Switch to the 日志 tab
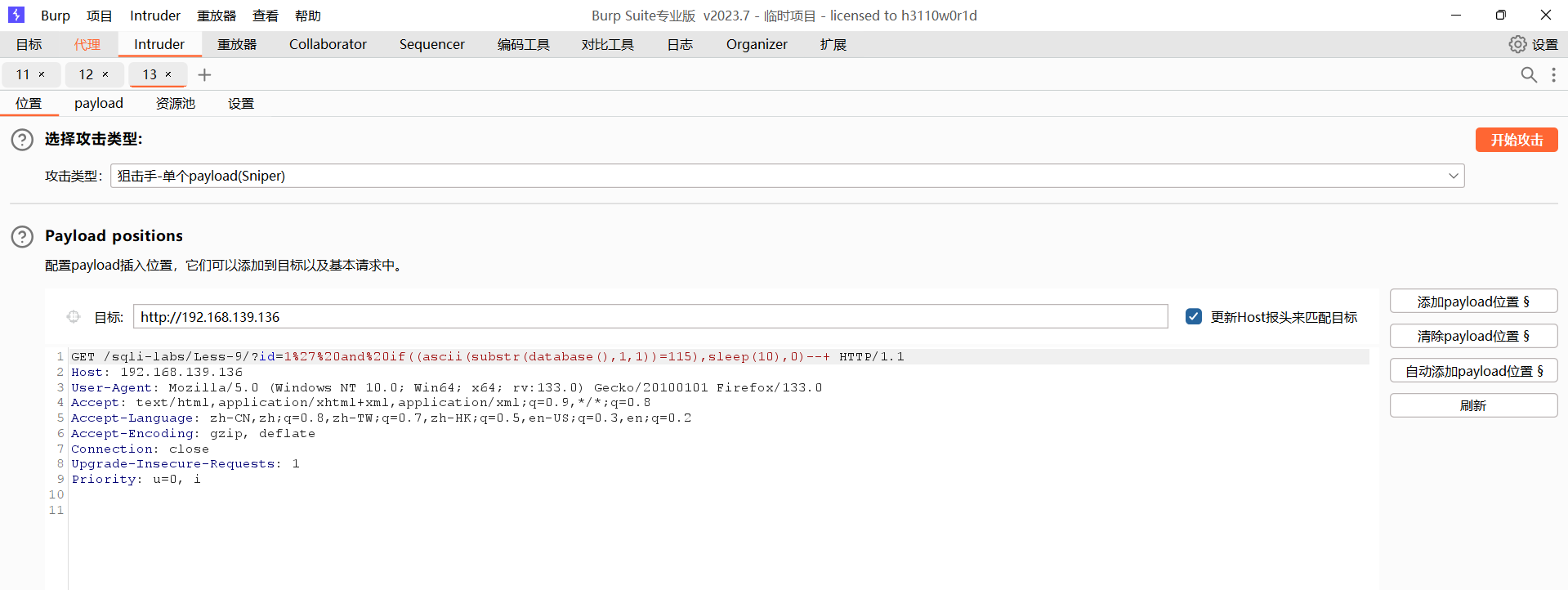 point(680,44)
